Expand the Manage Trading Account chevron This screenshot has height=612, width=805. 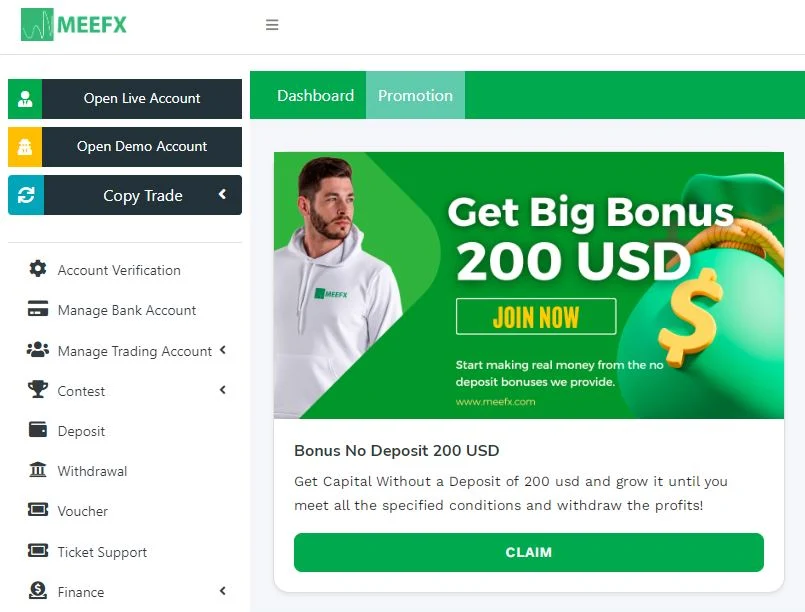[223, 350]
